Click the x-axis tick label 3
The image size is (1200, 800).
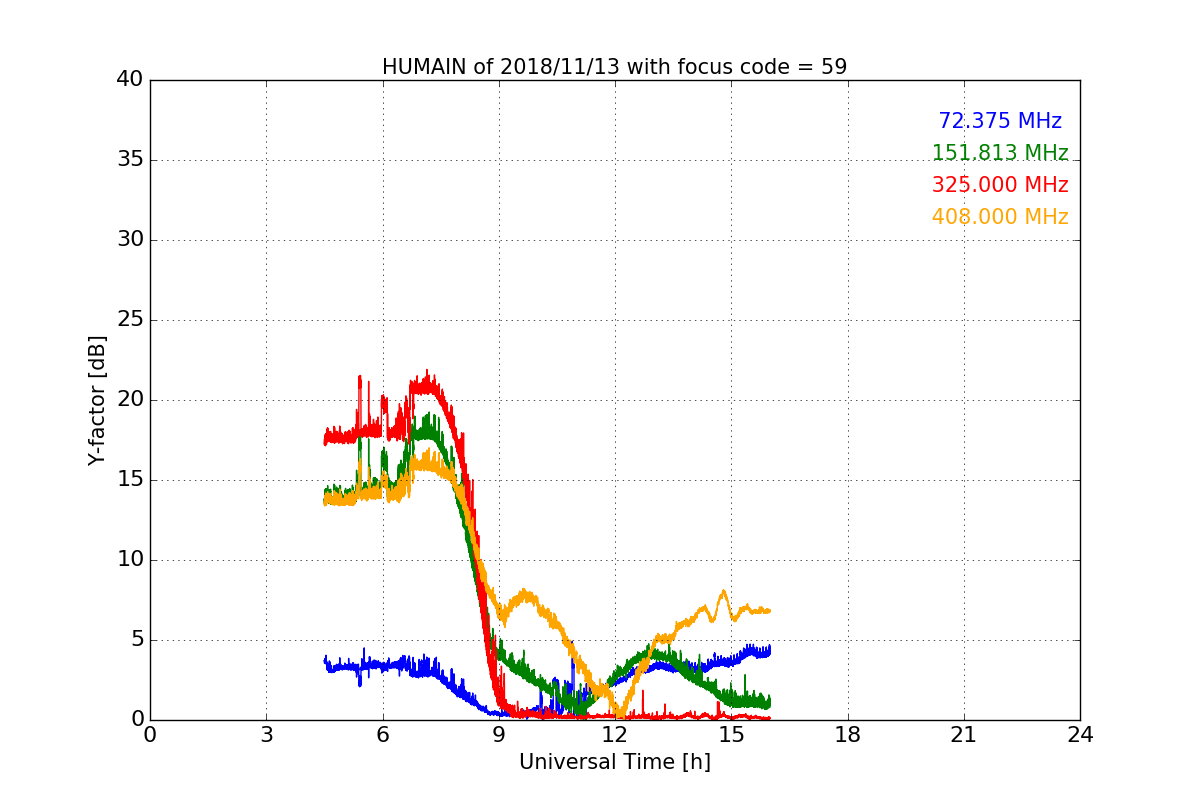266,735
